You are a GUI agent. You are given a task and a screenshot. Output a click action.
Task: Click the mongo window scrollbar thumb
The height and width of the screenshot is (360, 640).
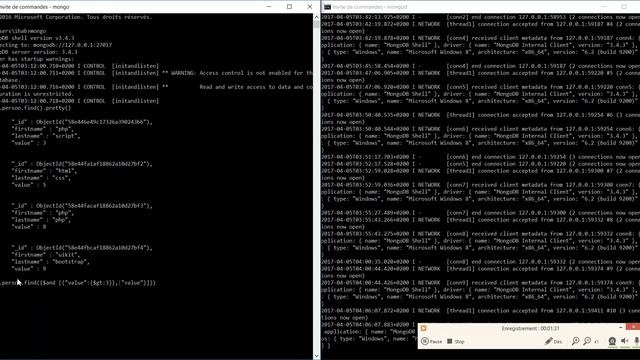316,24
